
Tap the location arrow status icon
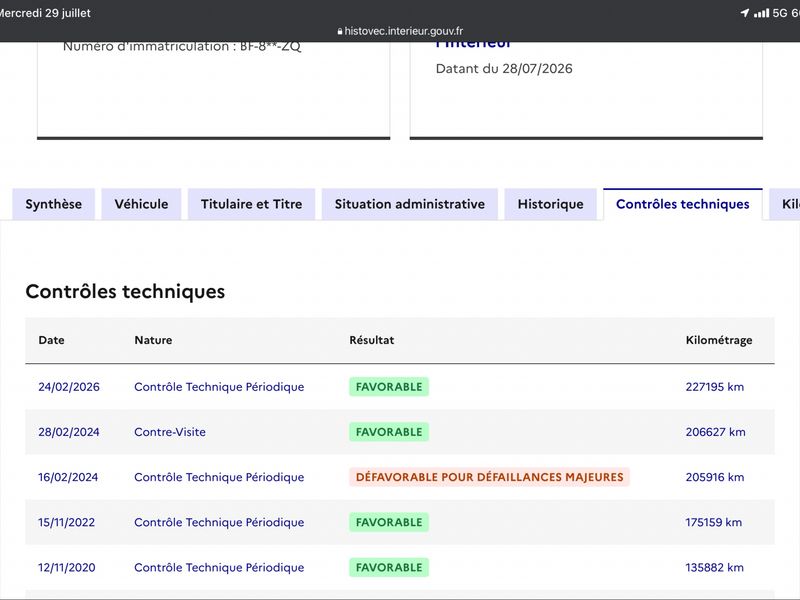(745, 13)
